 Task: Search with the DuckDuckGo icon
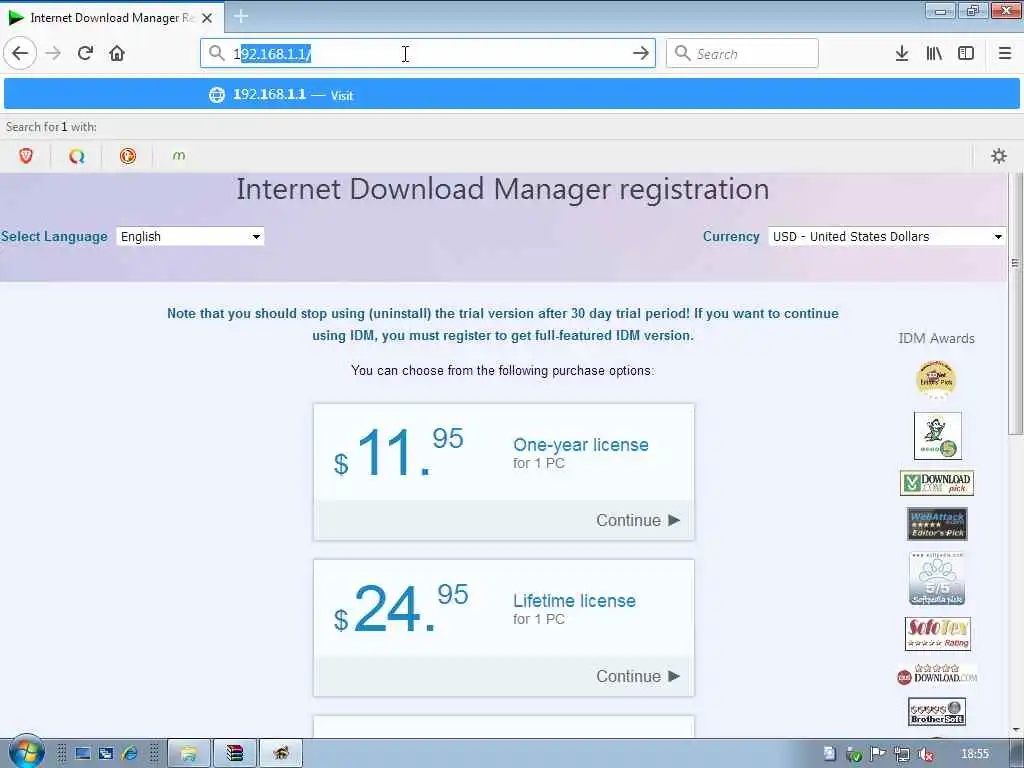click(127, 156)
